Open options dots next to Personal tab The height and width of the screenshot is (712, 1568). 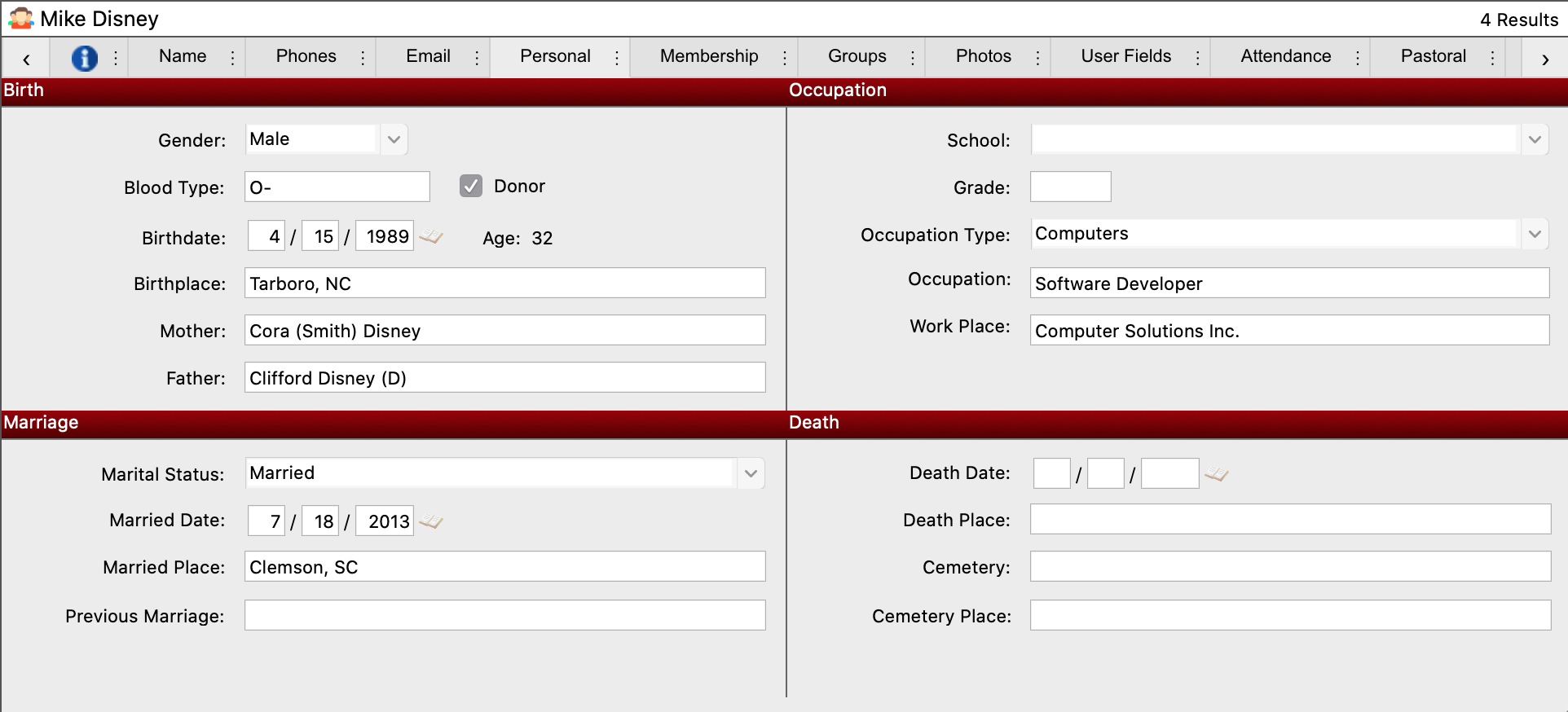(617, 58)
